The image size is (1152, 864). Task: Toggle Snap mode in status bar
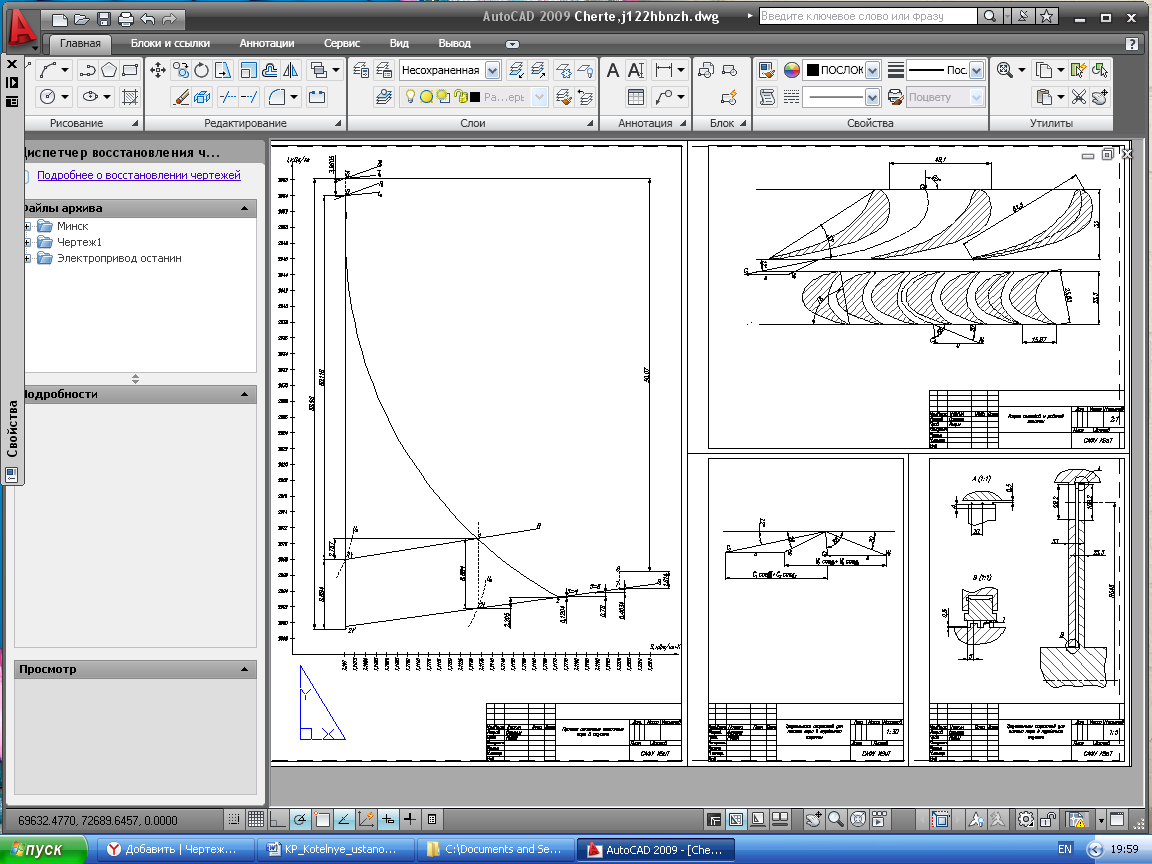(234, 819)
